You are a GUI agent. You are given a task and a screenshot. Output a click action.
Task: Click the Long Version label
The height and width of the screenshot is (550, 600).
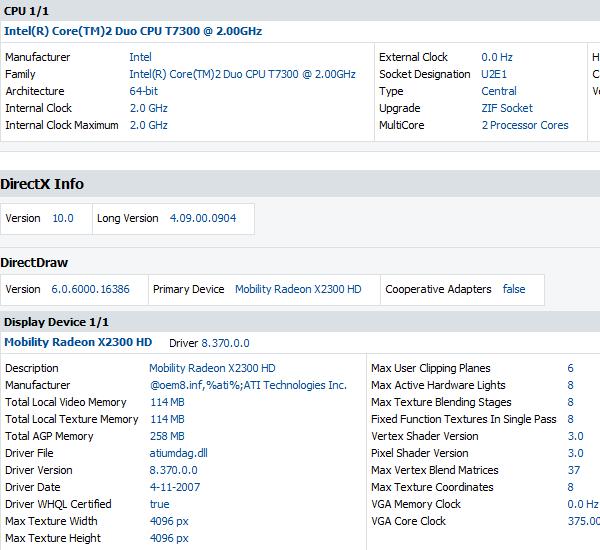127,218
